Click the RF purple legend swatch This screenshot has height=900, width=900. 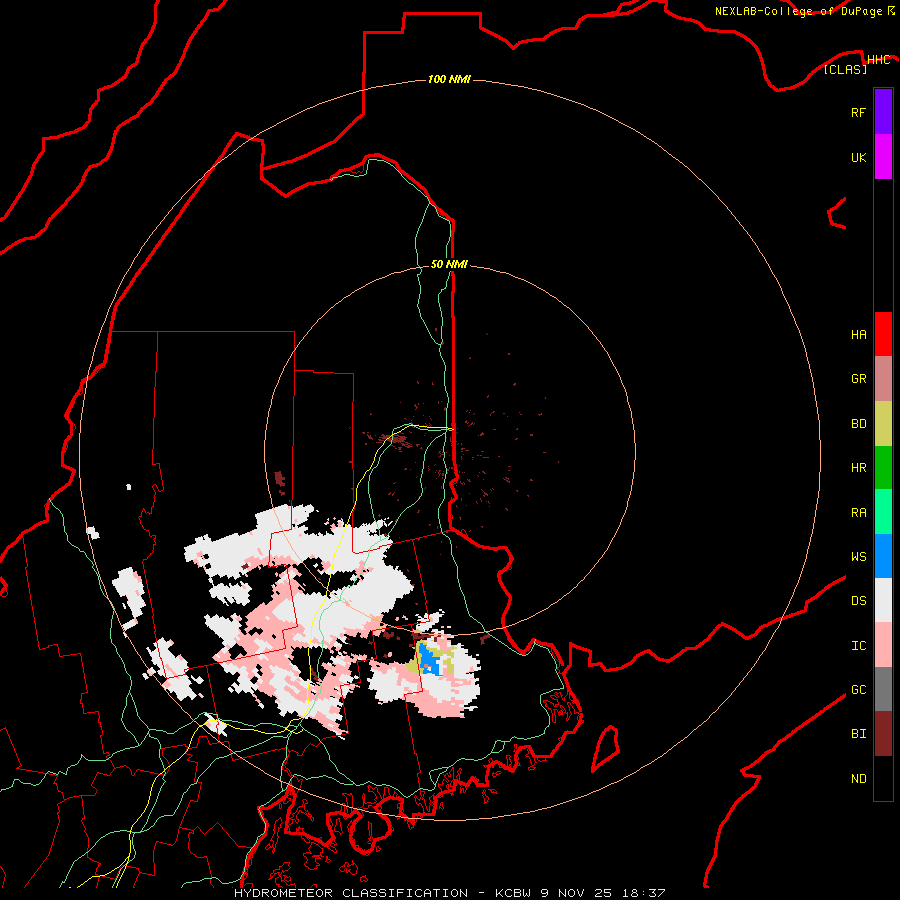point(883,112)
